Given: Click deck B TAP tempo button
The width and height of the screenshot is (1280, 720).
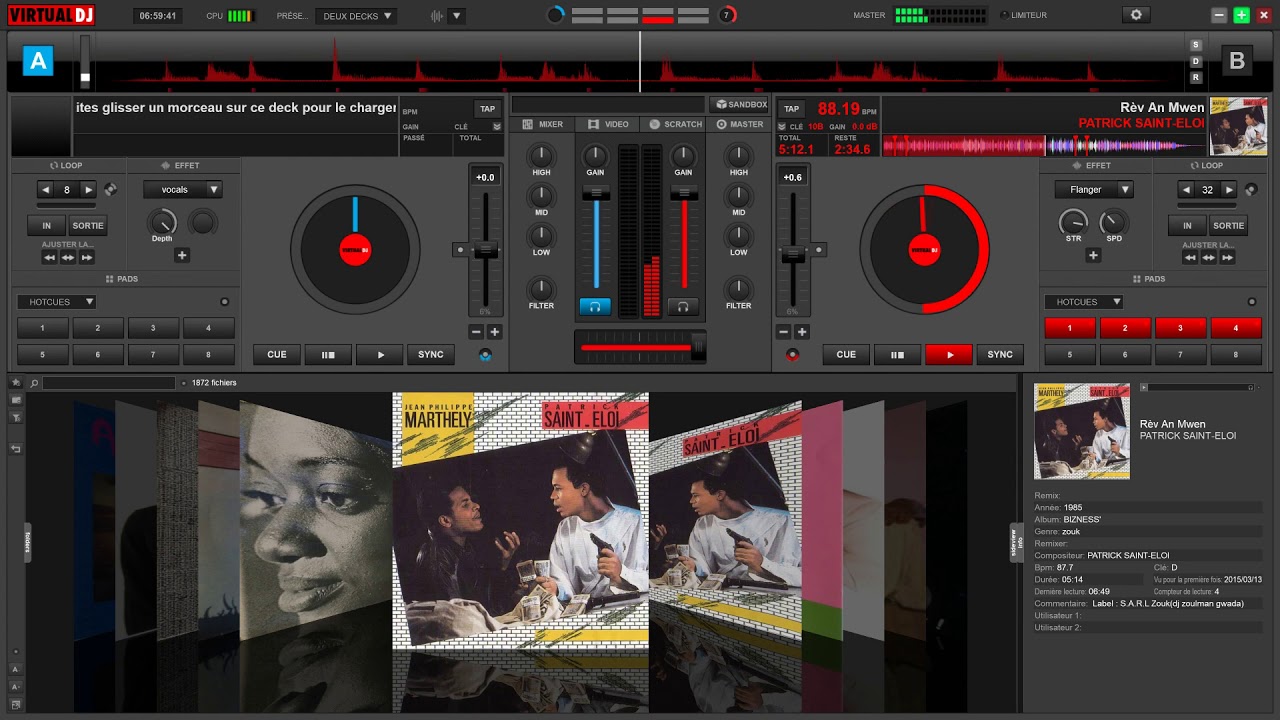Looking at the screenshot, I should point(791,109).
